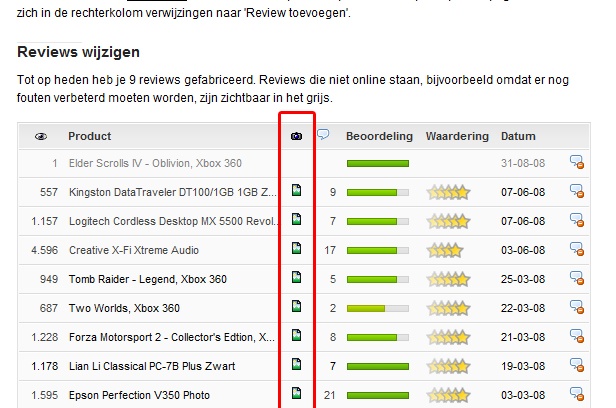Click the star rating for Kingston DataTraveler

449,192
